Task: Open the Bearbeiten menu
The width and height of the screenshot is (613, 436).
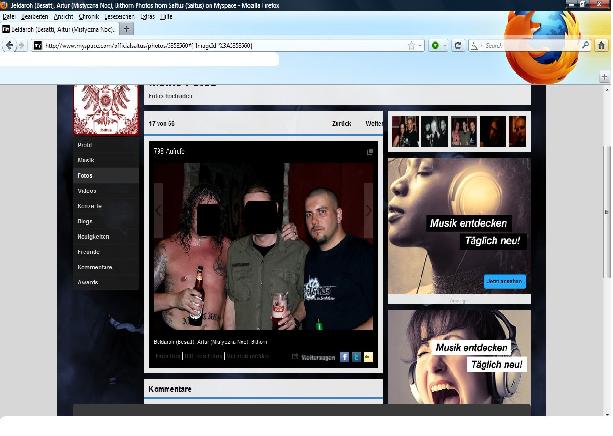Action: [x=35, y=17]
